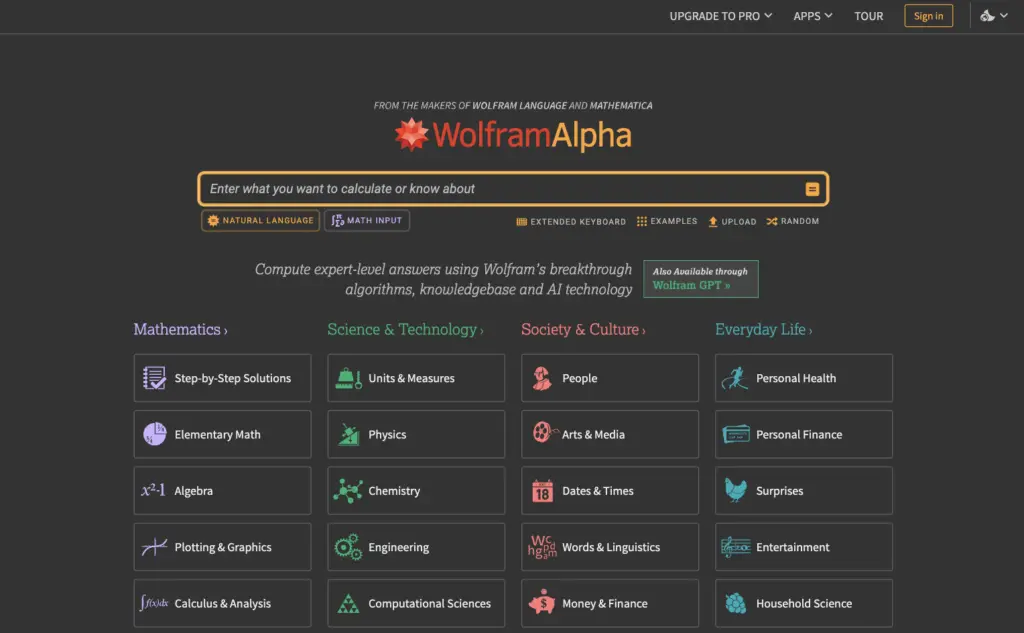This screenshot has width=1024, height=633.
Task: Click the Units & Measures scale icon
Action: [348, 378]
